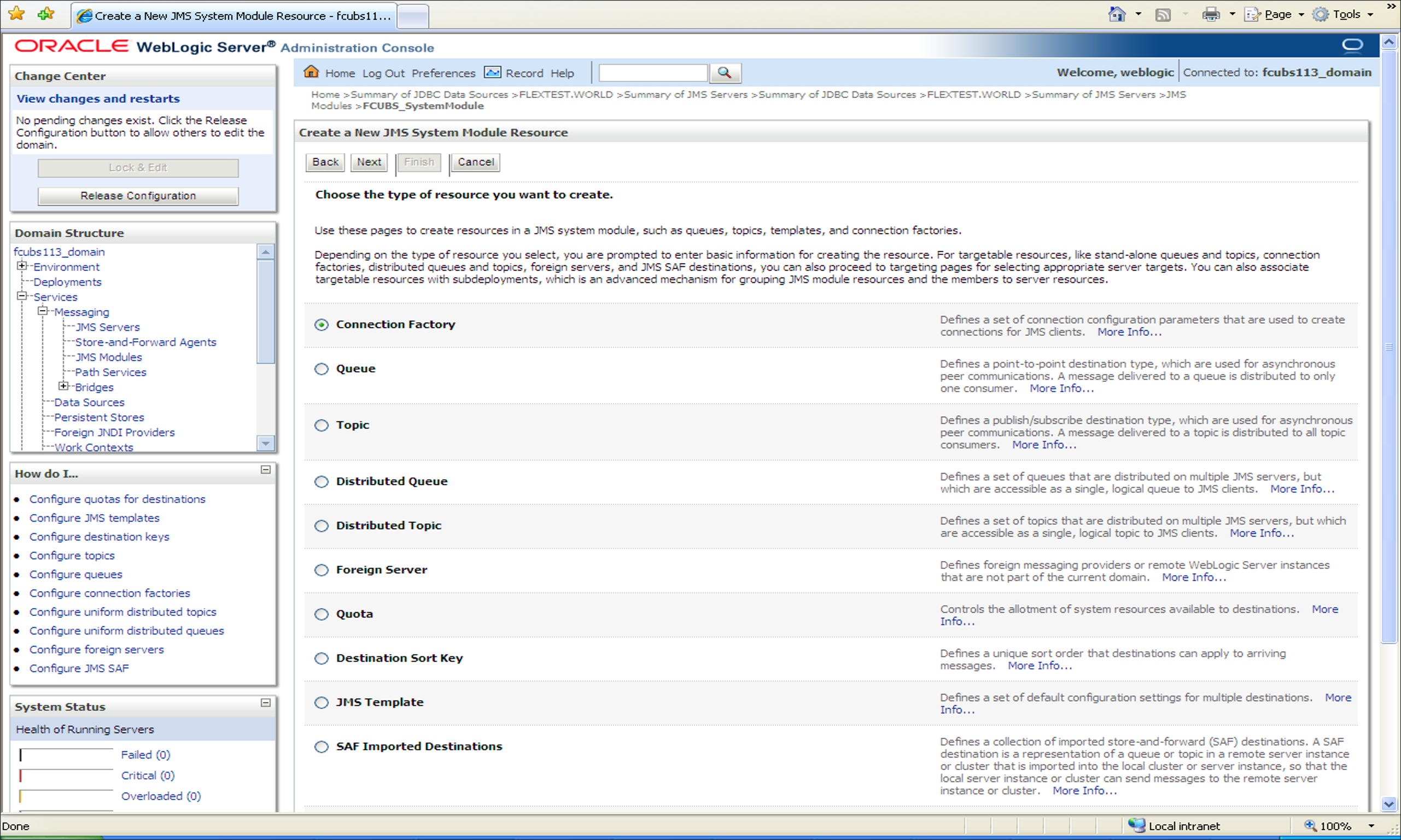1401x840 pixels.
Task: Open the Preferences menu item
Action: pyautogui.click(x=443, y=73)
